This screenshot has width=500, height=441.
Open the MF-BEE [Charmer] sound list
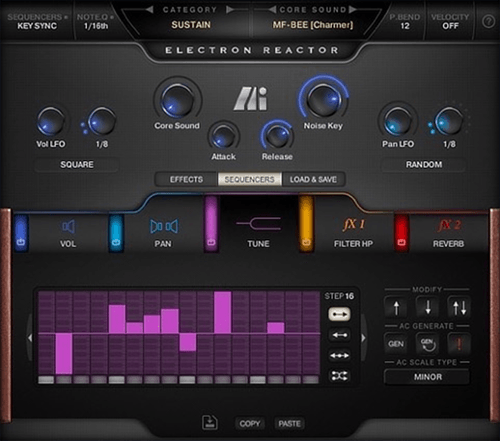tap(313, 25)
